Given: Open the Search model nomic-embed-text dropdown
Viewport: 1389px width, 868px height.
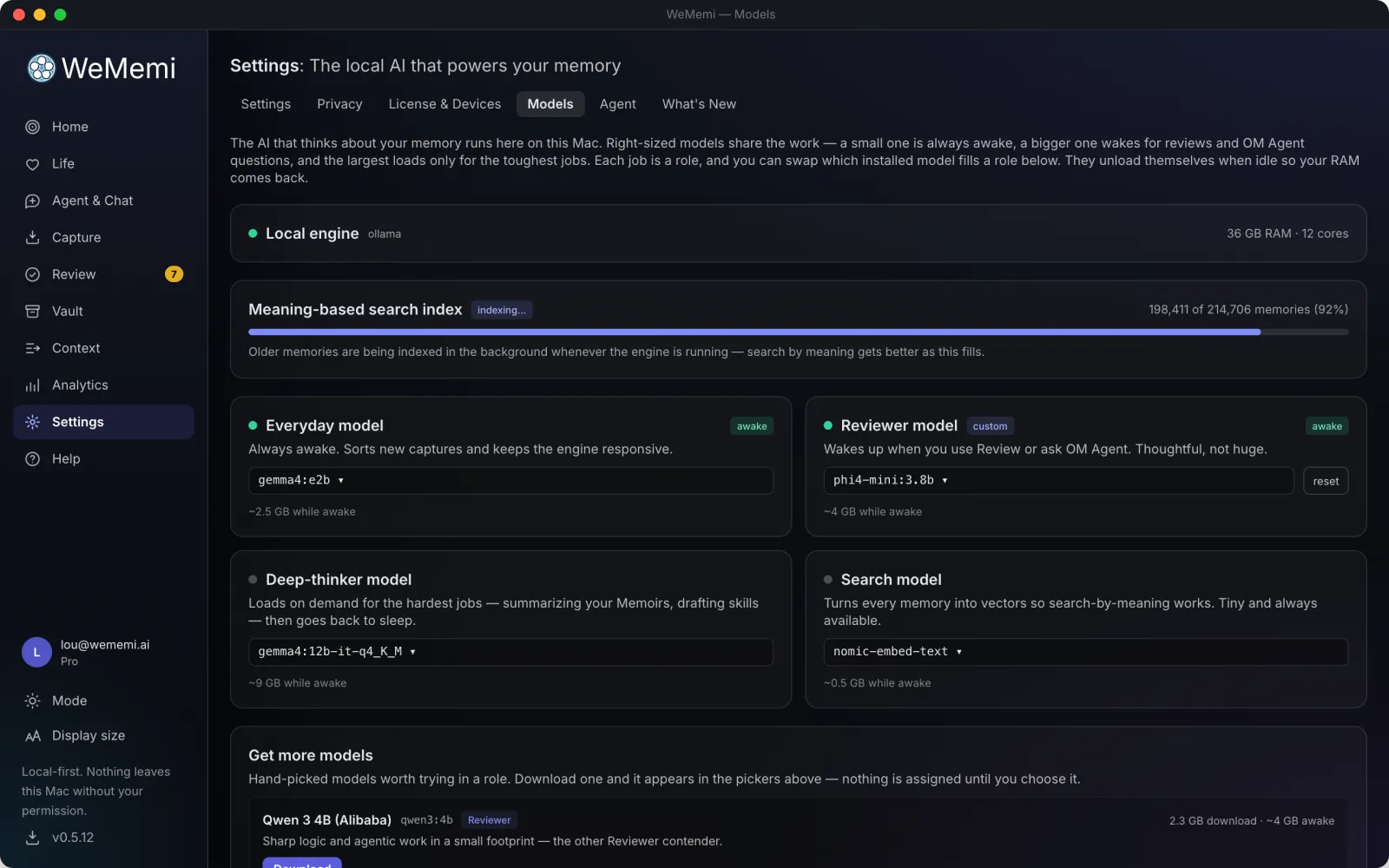Looking at the screenshot, I should (x=1085, y=652).
